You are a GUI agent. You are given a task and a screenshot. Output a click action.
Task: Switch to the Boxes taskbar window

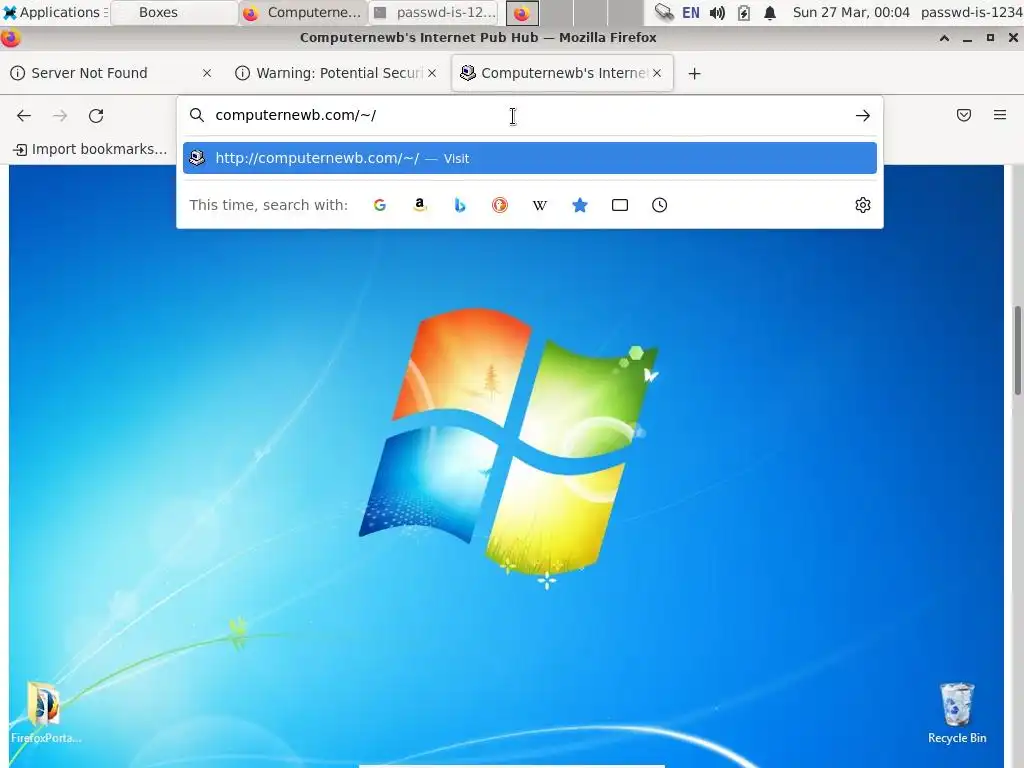[x=174, y=12]
